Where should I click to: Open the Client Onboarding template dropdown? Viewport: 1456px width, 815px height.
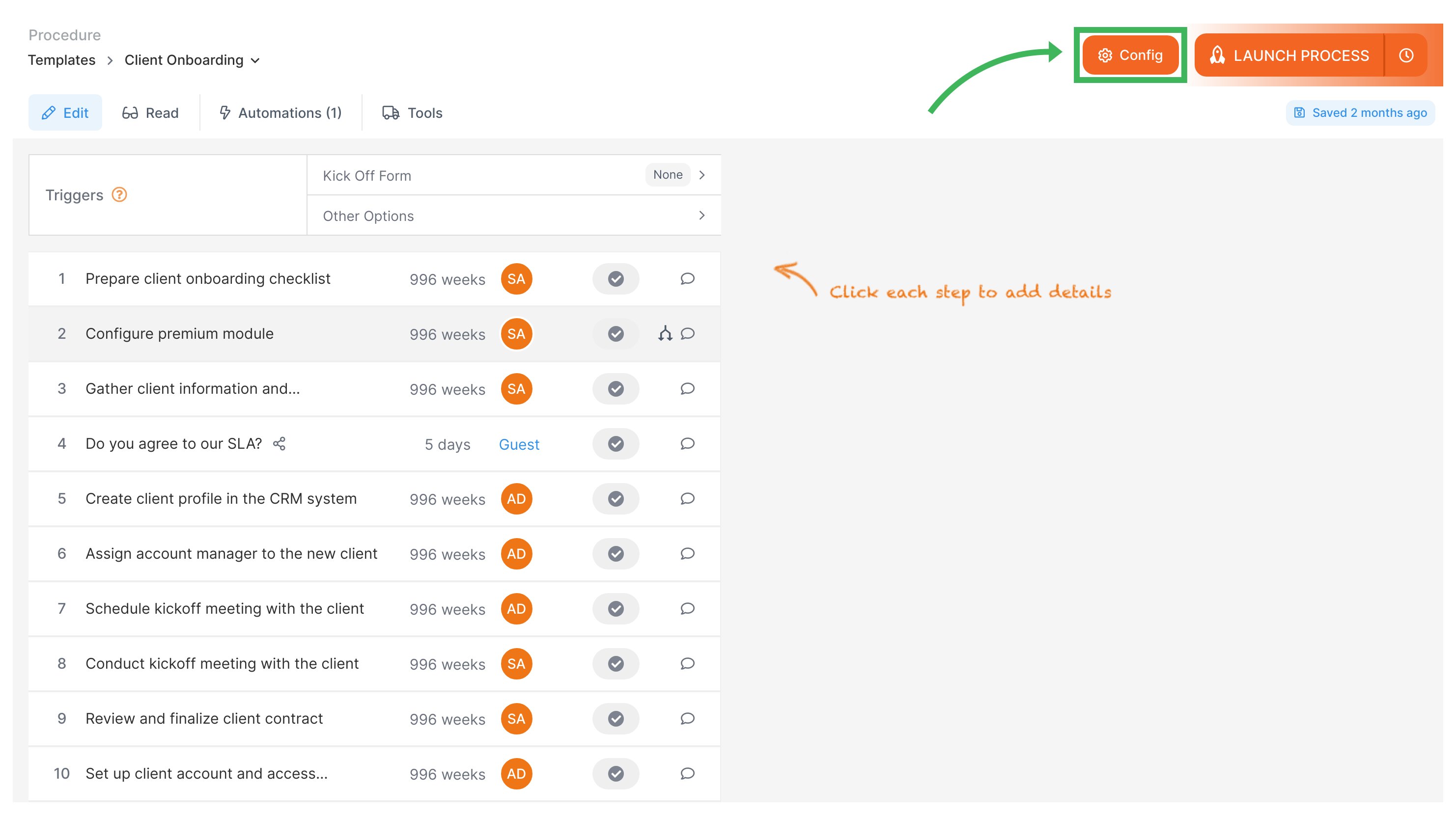[192, 60]
